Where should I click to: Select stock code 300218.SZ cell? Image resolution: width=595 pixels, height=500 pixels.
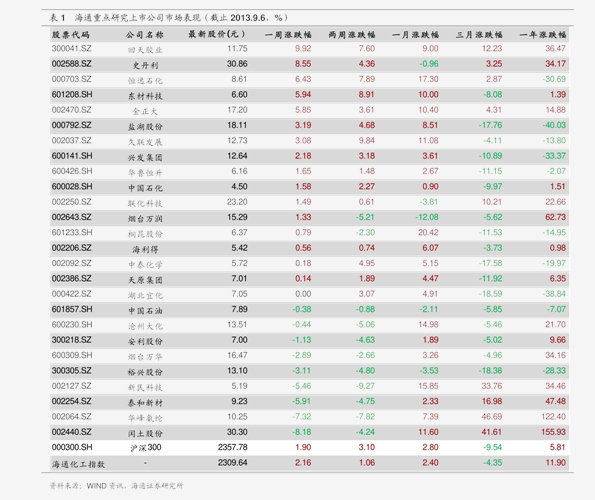71,340
